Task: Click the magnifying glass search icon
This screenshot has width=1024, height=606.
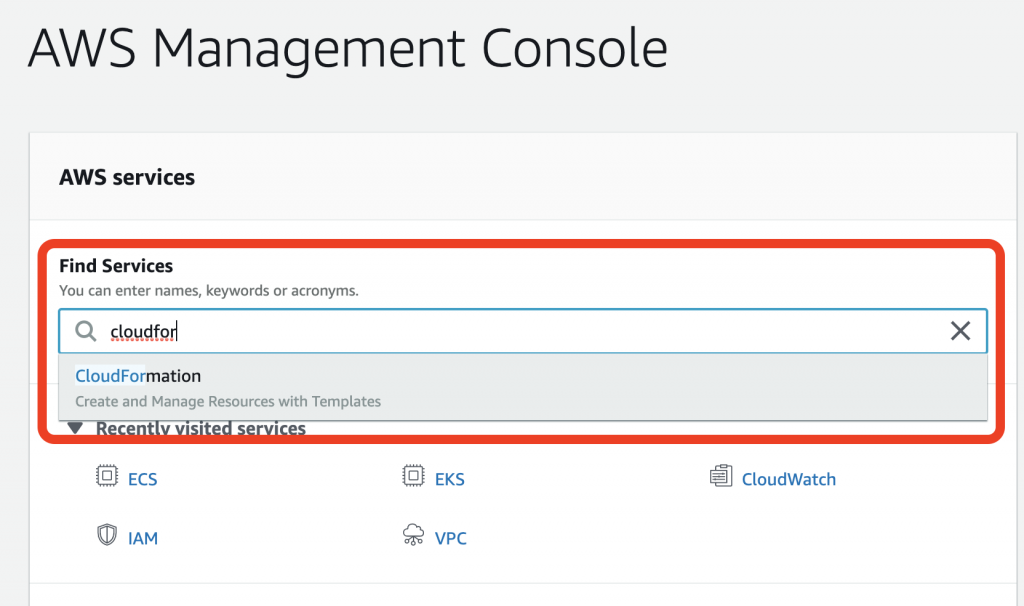Action: pos(87,331)
